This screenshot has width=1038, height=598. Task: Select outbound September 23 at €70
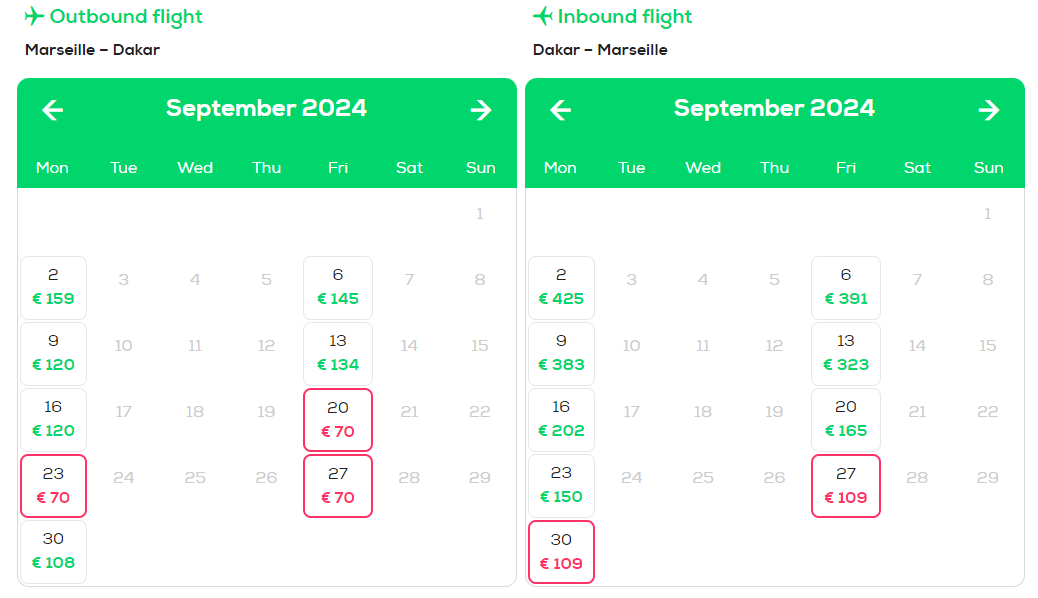pos(54,486)
